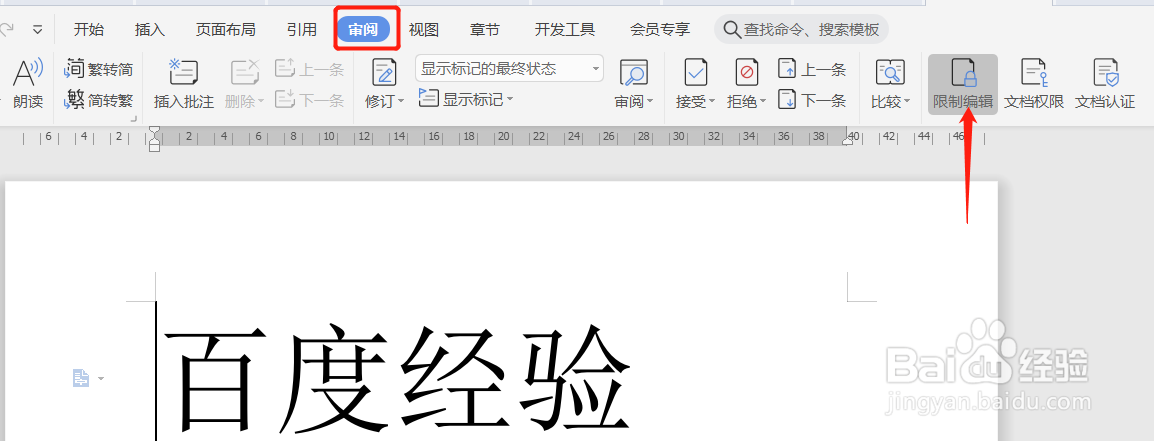Reject change with 拒绝 icon
Image resolution: width=1154 pixels, height=441 pixels.
tap(746, 73)
